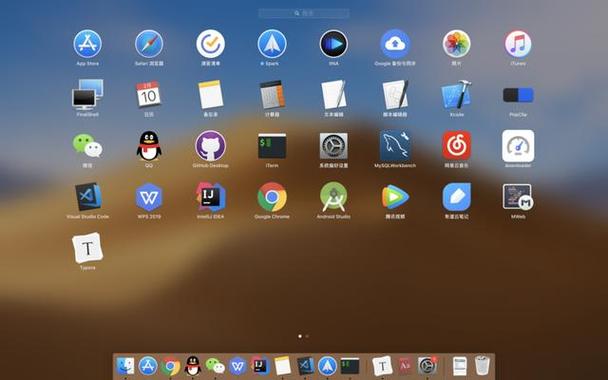Launch Visual Studio Code from Launchpad grid
This screenshot has width=608, height=380.
(88, 197)
